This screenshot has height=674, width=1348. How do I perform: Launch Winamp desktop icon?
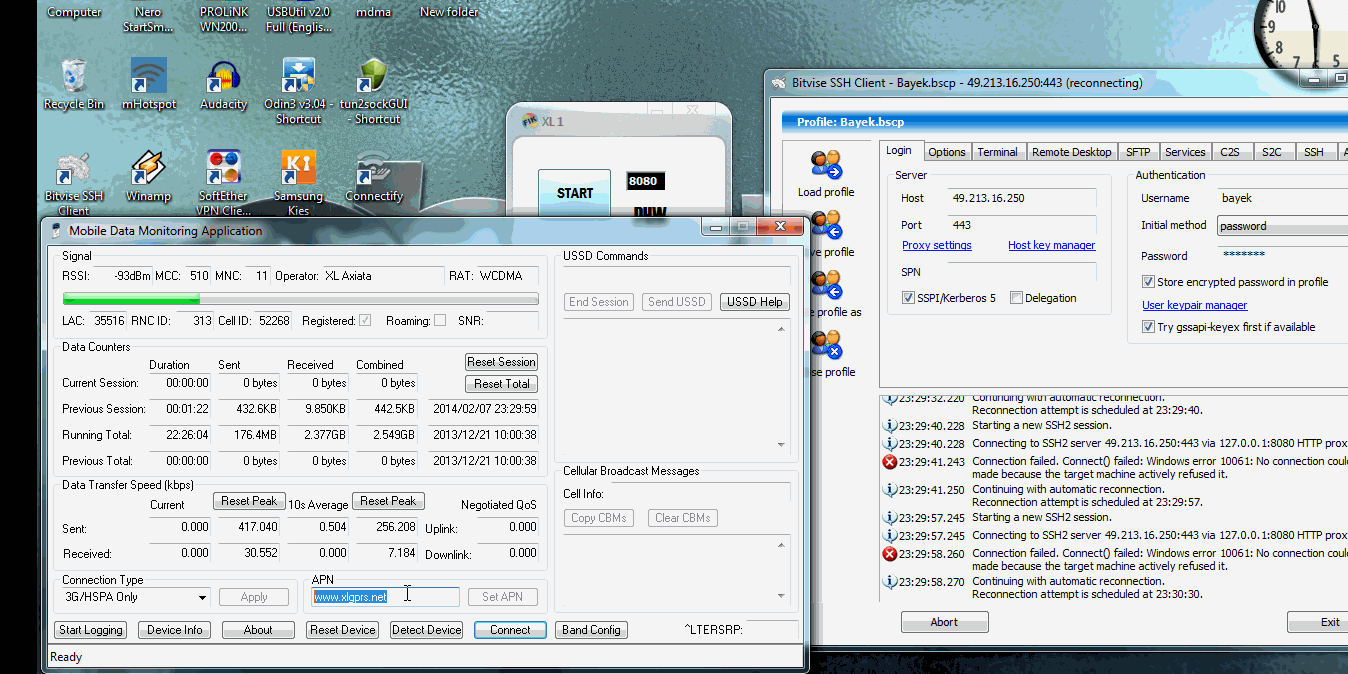(149, 176)
